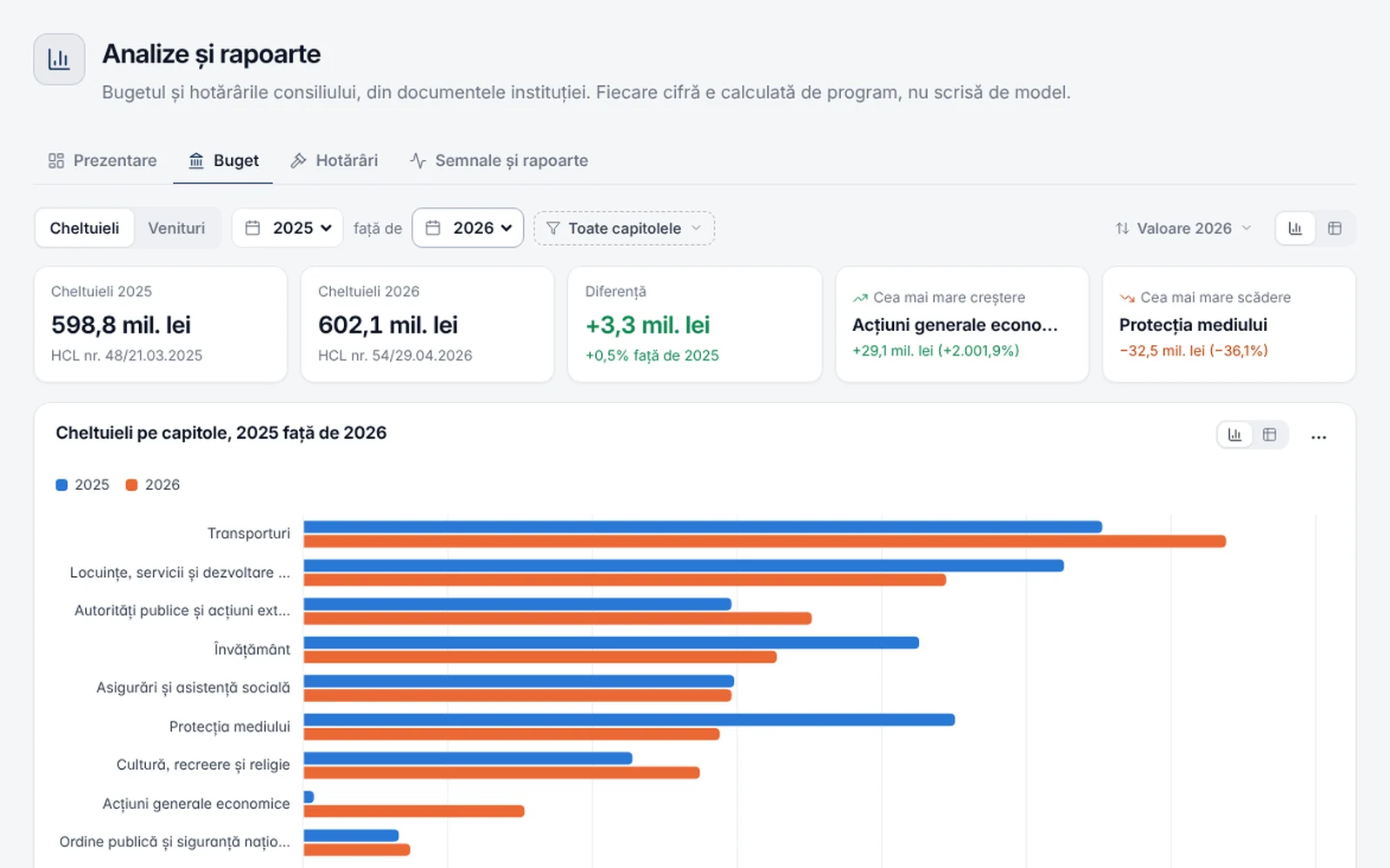Screen dimensions: 1390x868
Task: Open the three-dot menu of the chart card
Action: [1319, 436]
